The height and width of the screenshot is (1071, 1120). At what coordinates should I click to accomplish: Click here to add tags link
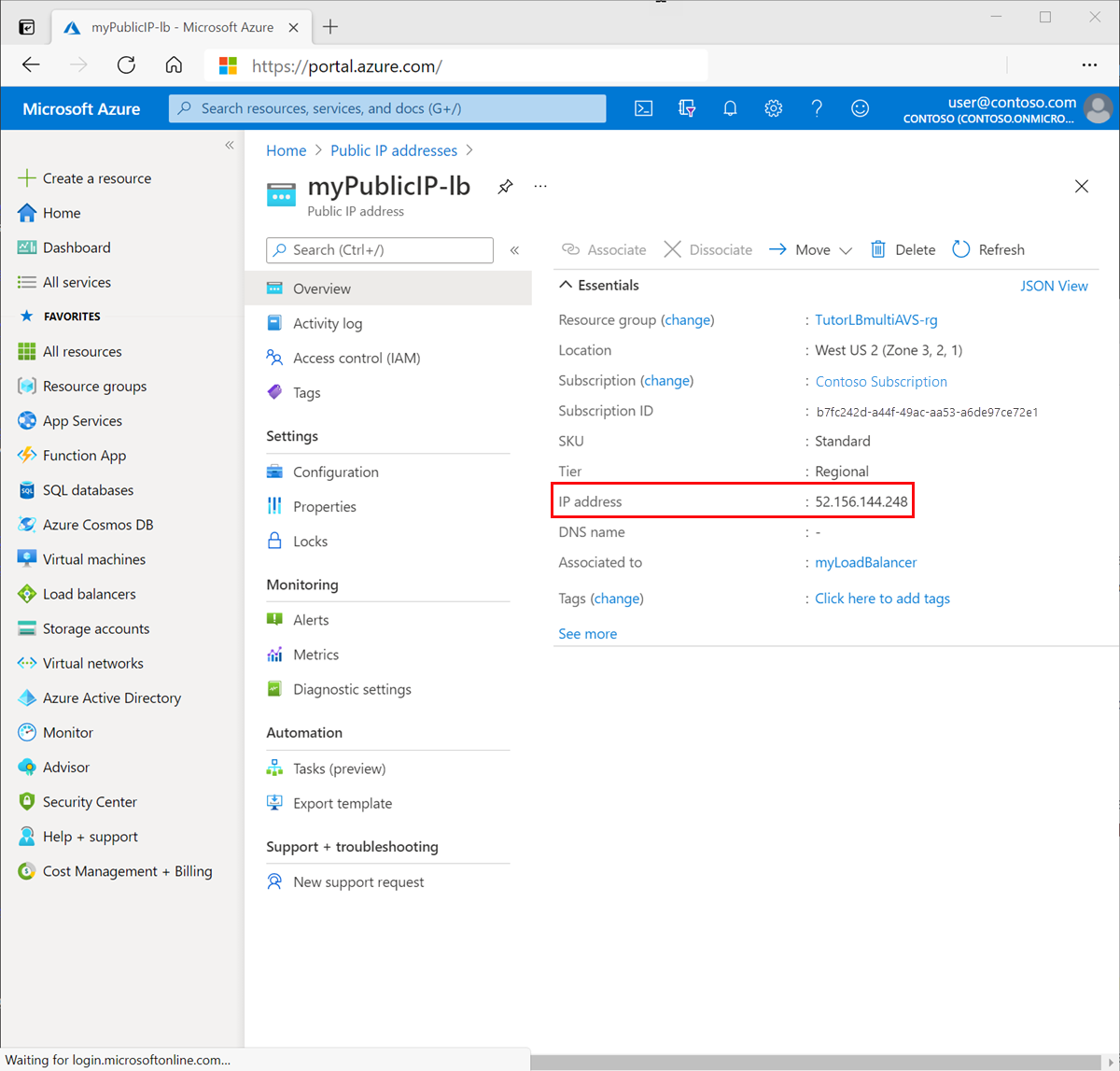882,599
